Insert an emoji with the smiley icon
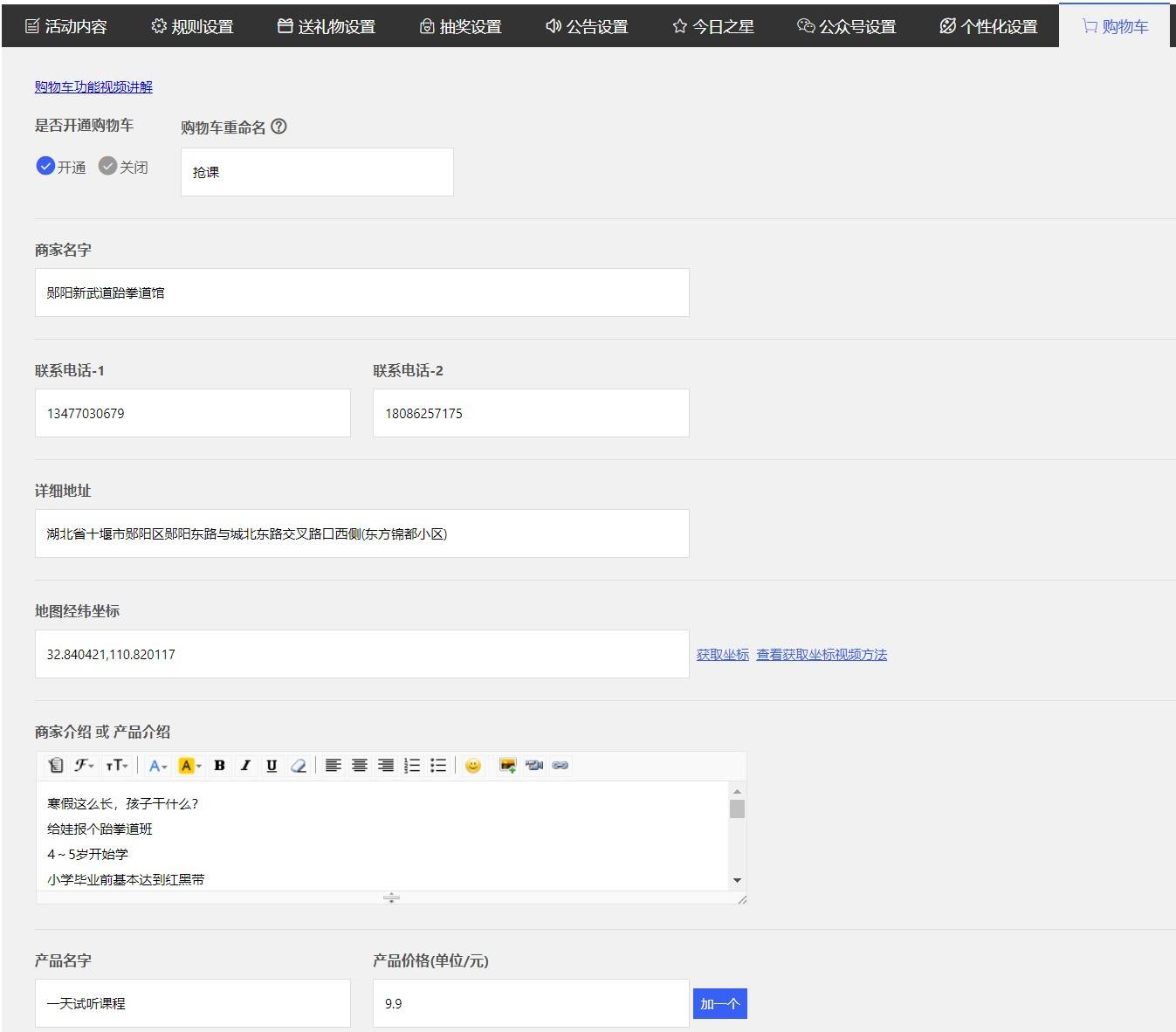 [x=473, y=766]
